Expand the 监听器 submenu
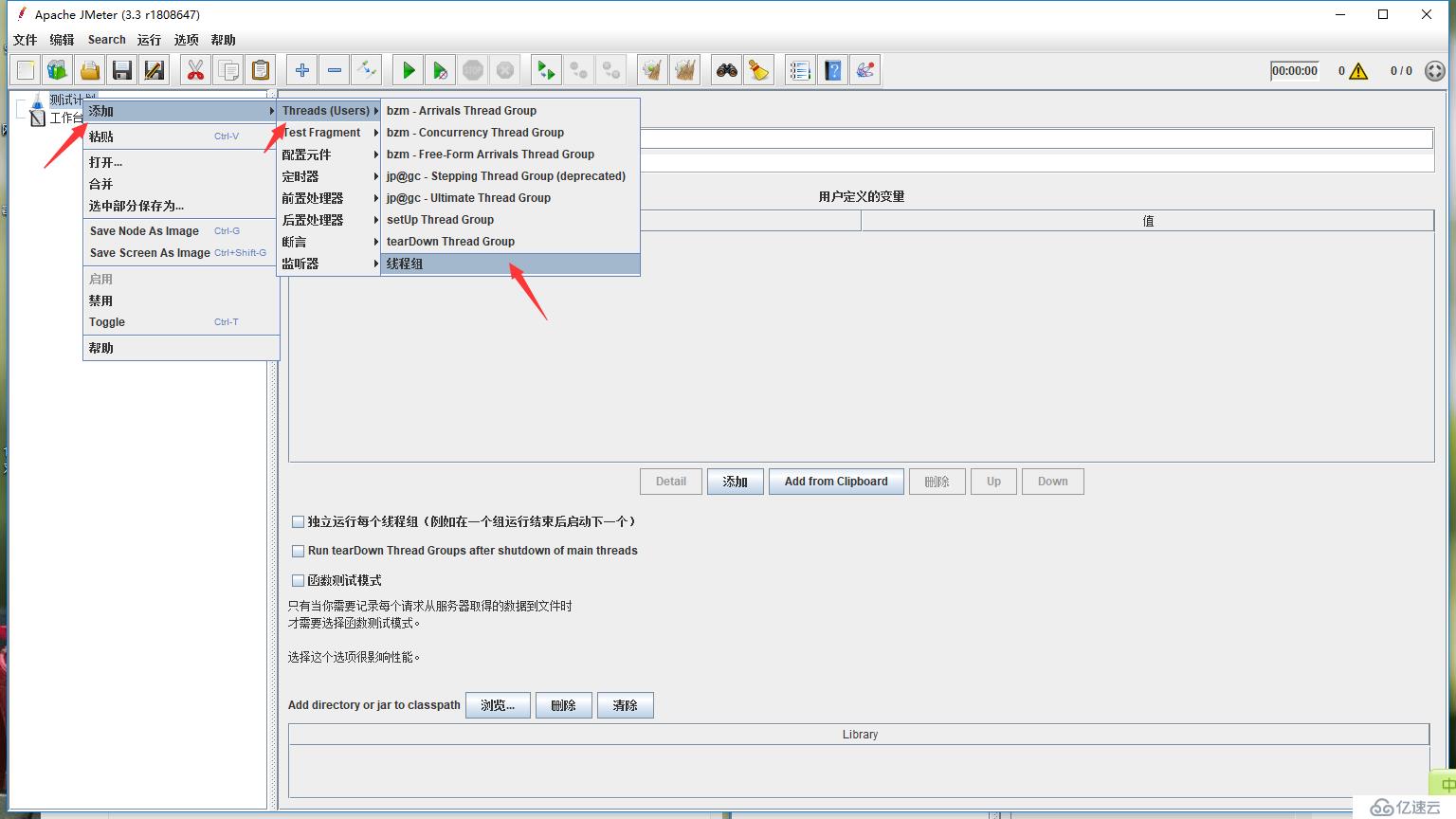This screenshot has width=1456, height=819. pos(329,264)
